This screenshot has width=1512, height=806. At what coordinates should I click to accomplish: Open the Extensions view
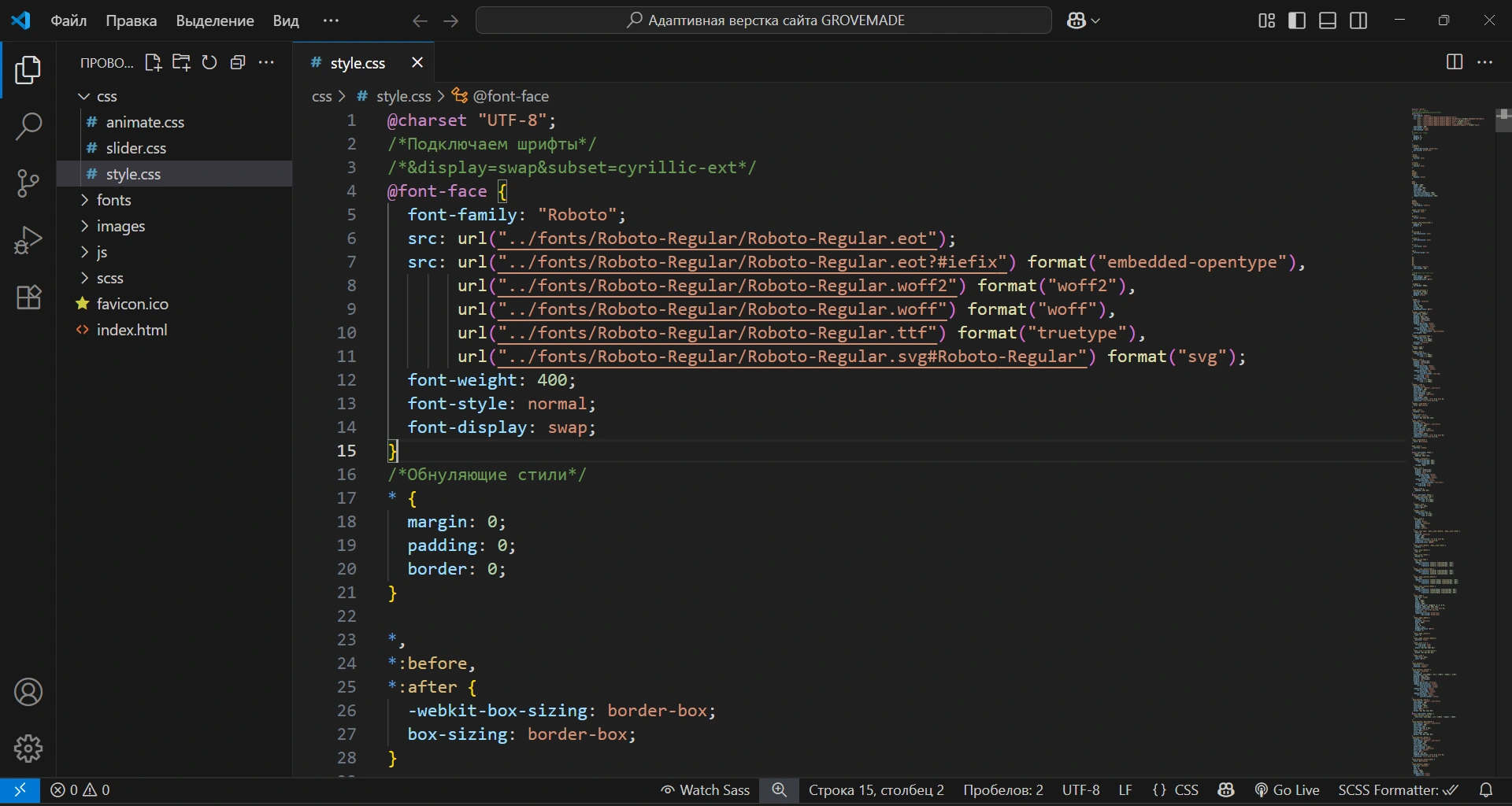pyautogui.click(x=28, y=298)
